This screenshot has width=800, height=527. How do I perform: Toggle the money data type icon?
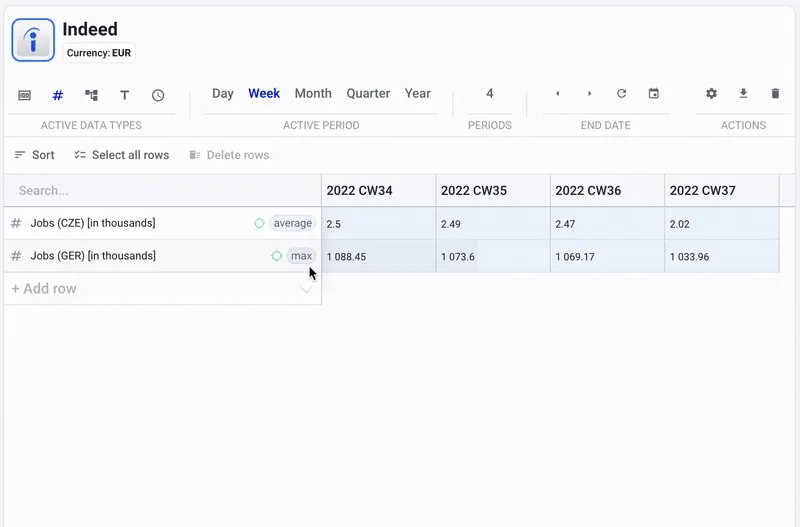coord(24,95)
